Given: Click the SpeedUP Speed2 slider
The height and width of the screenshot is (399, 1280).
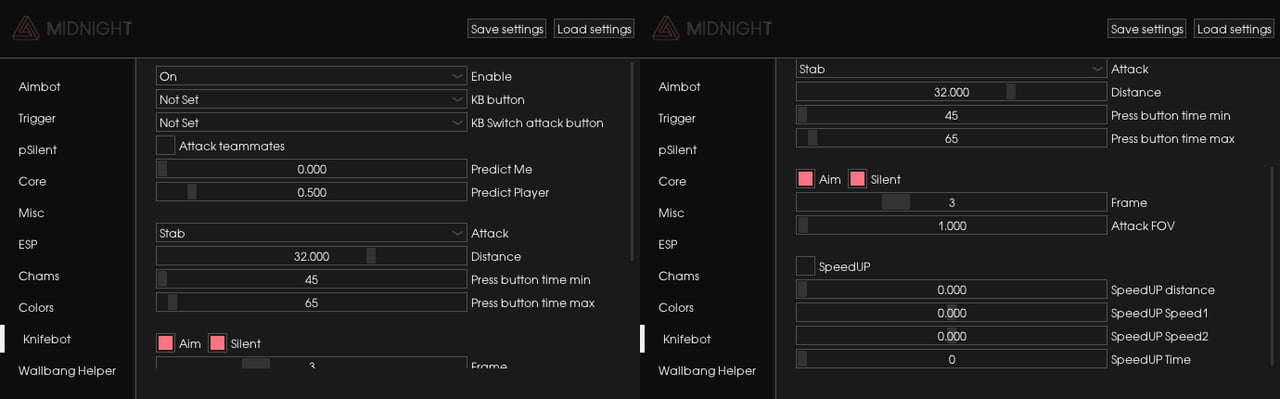Looking at the screenshot, I should pos(951,336).
